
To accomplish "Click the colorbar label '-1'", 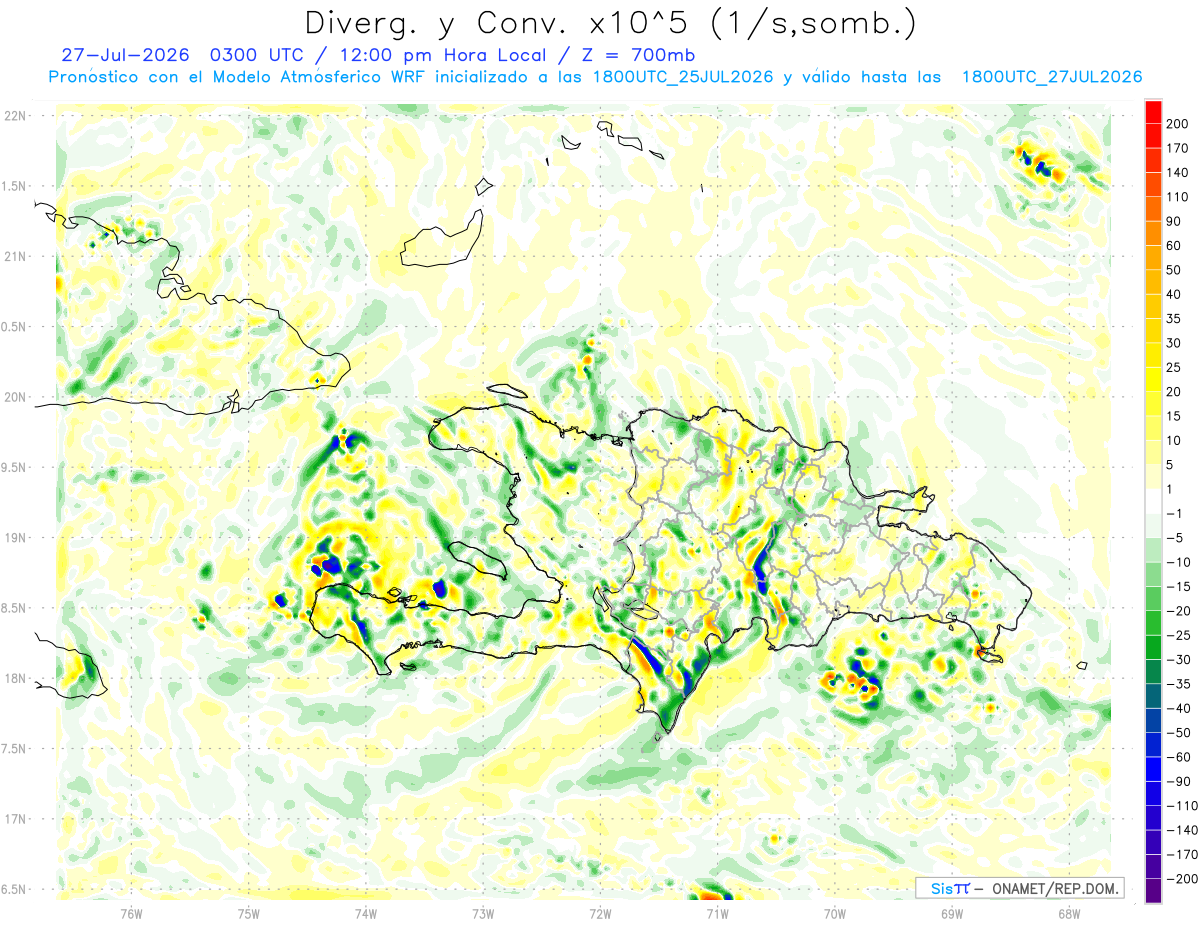I will pos(1176,514).
